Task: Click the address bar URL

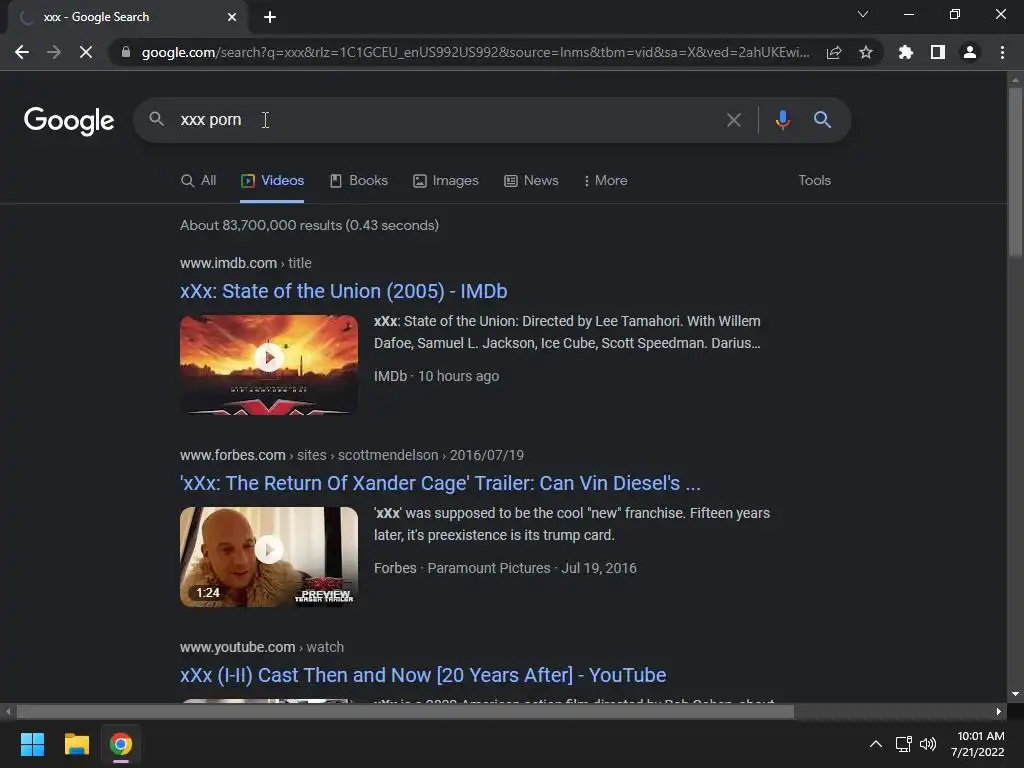Action: point(475,52)
